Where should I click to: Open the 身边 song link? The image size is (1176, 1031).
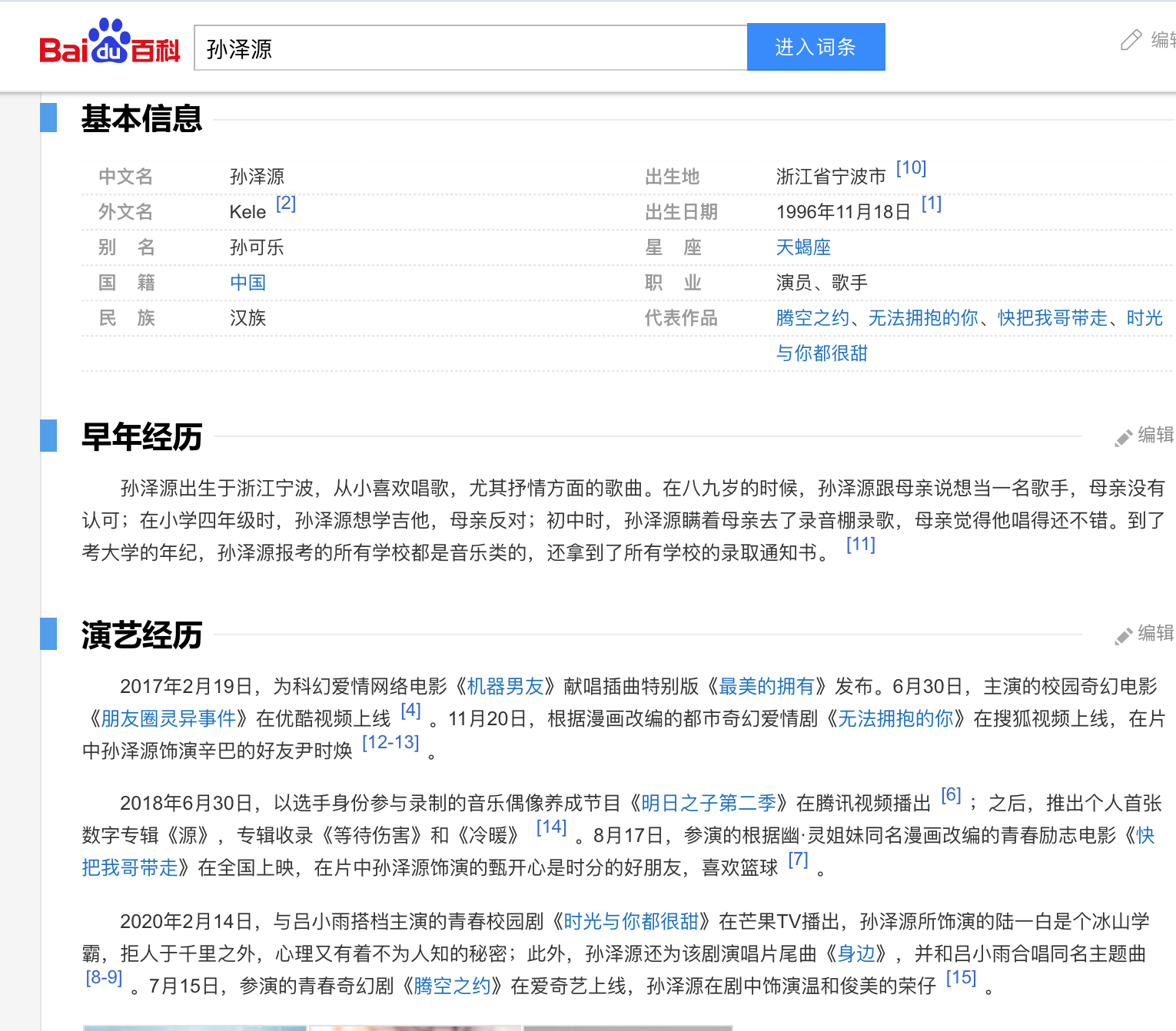(856, 953)
